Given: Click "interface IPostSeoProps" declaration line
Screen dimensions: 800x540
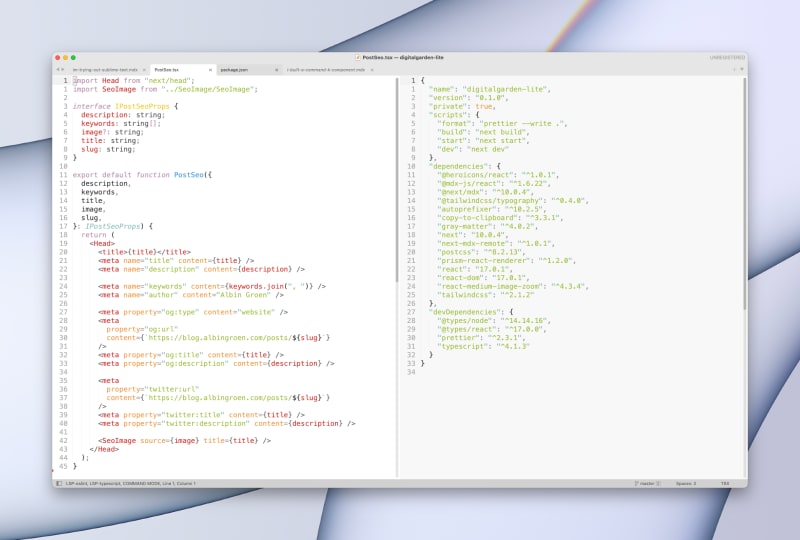Looking at the screenshot, I should 125,106.
